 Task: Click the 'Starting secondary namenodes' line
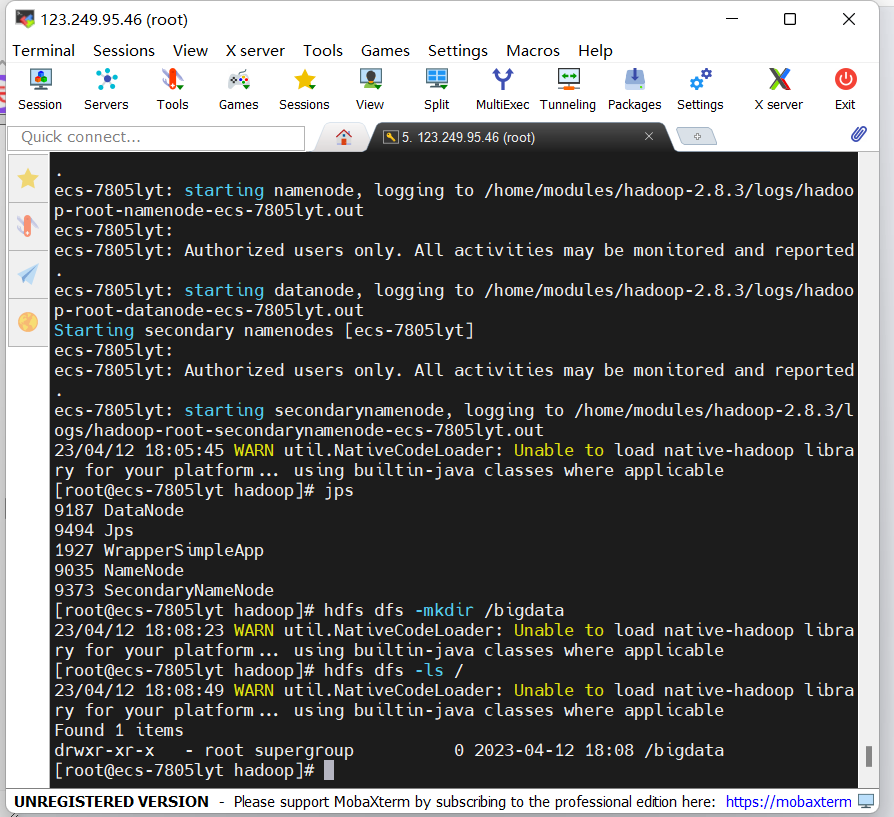(x=264, y=331)
